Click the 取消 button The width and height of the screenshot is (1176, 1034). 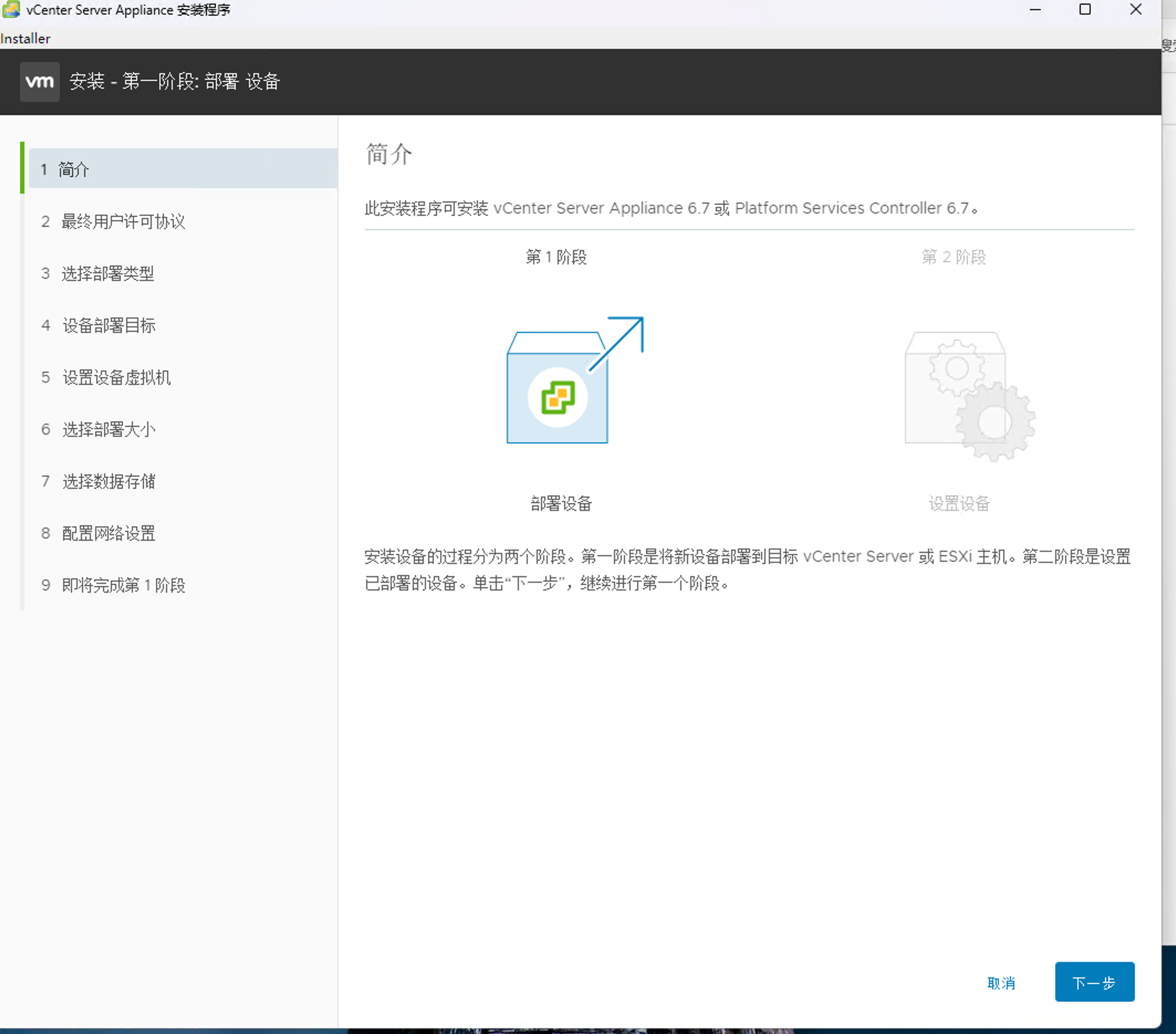pyautogui.click(x=1001, y=983)
